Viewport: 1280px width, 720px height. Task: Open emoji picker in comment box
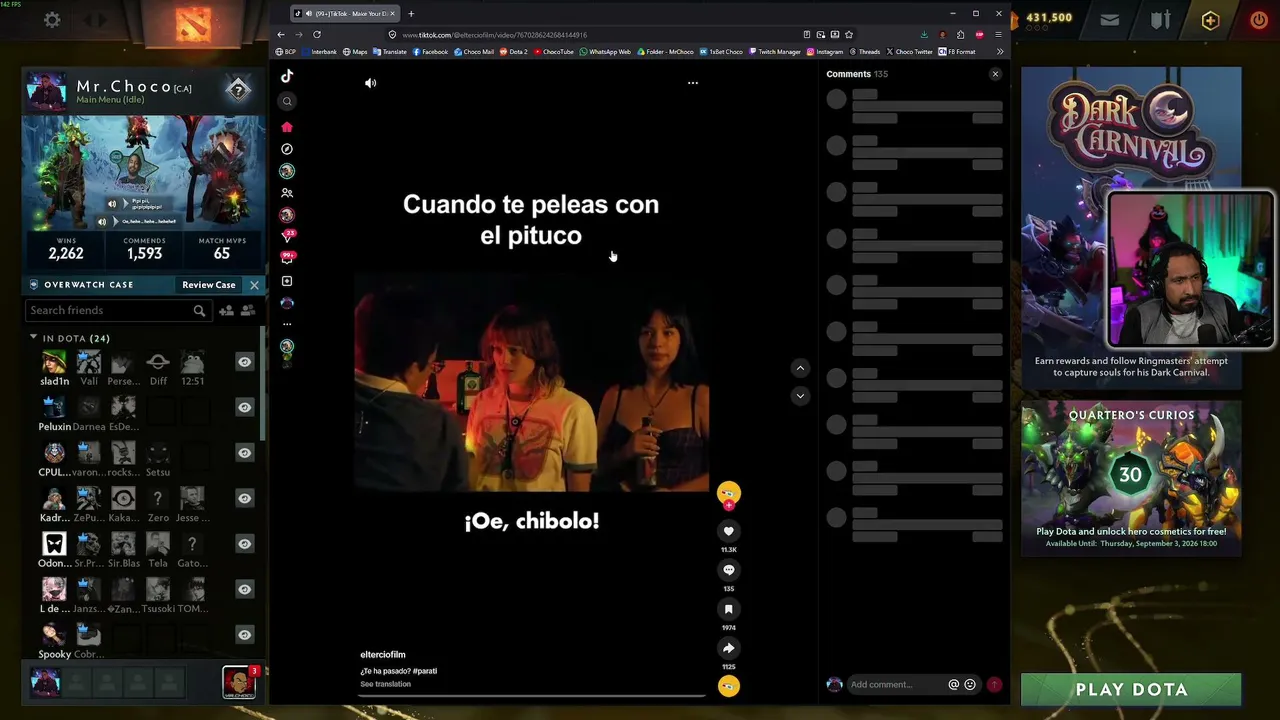point(970,685)
